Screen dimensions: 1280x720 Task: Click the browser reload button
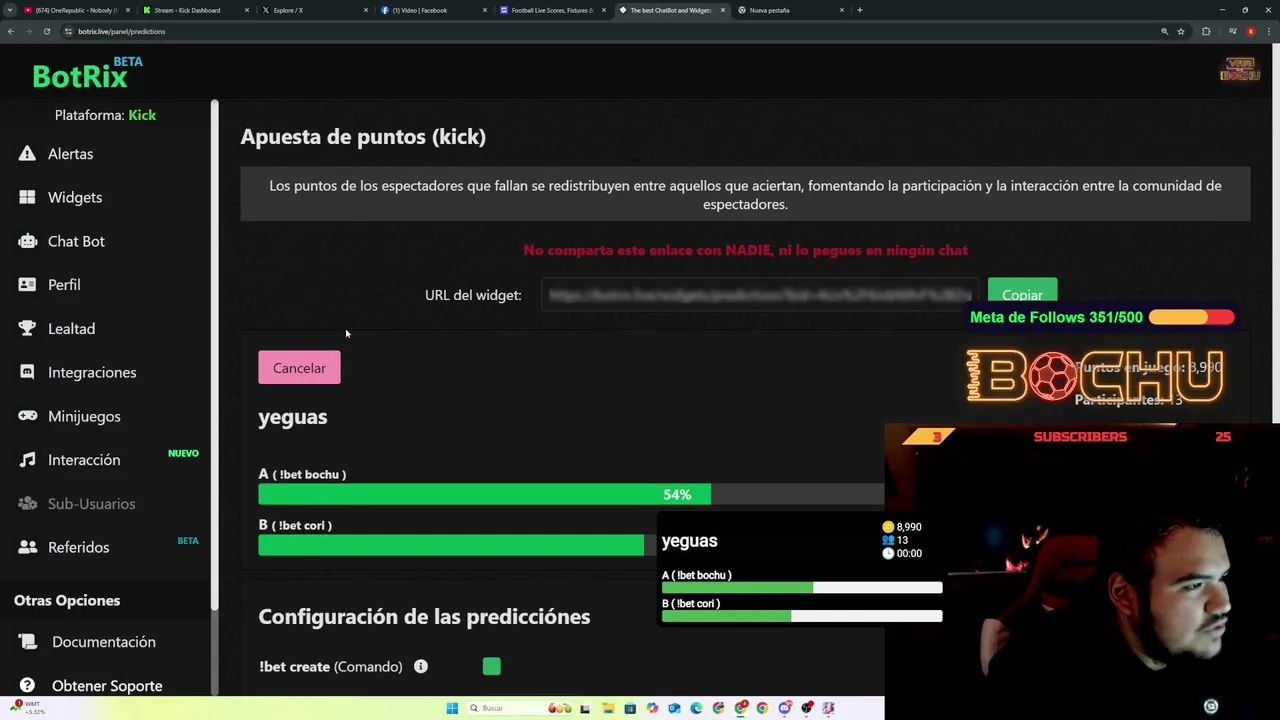click(46, 31)
